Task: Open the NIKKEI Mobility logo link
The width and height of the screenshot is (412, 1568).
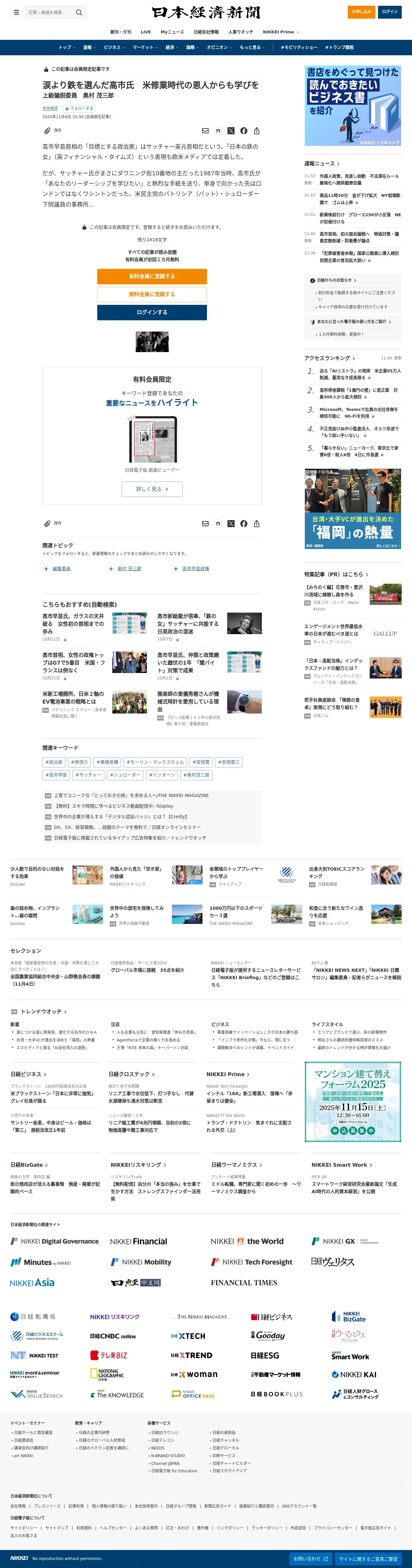Action: click(x=141, y=1262)
